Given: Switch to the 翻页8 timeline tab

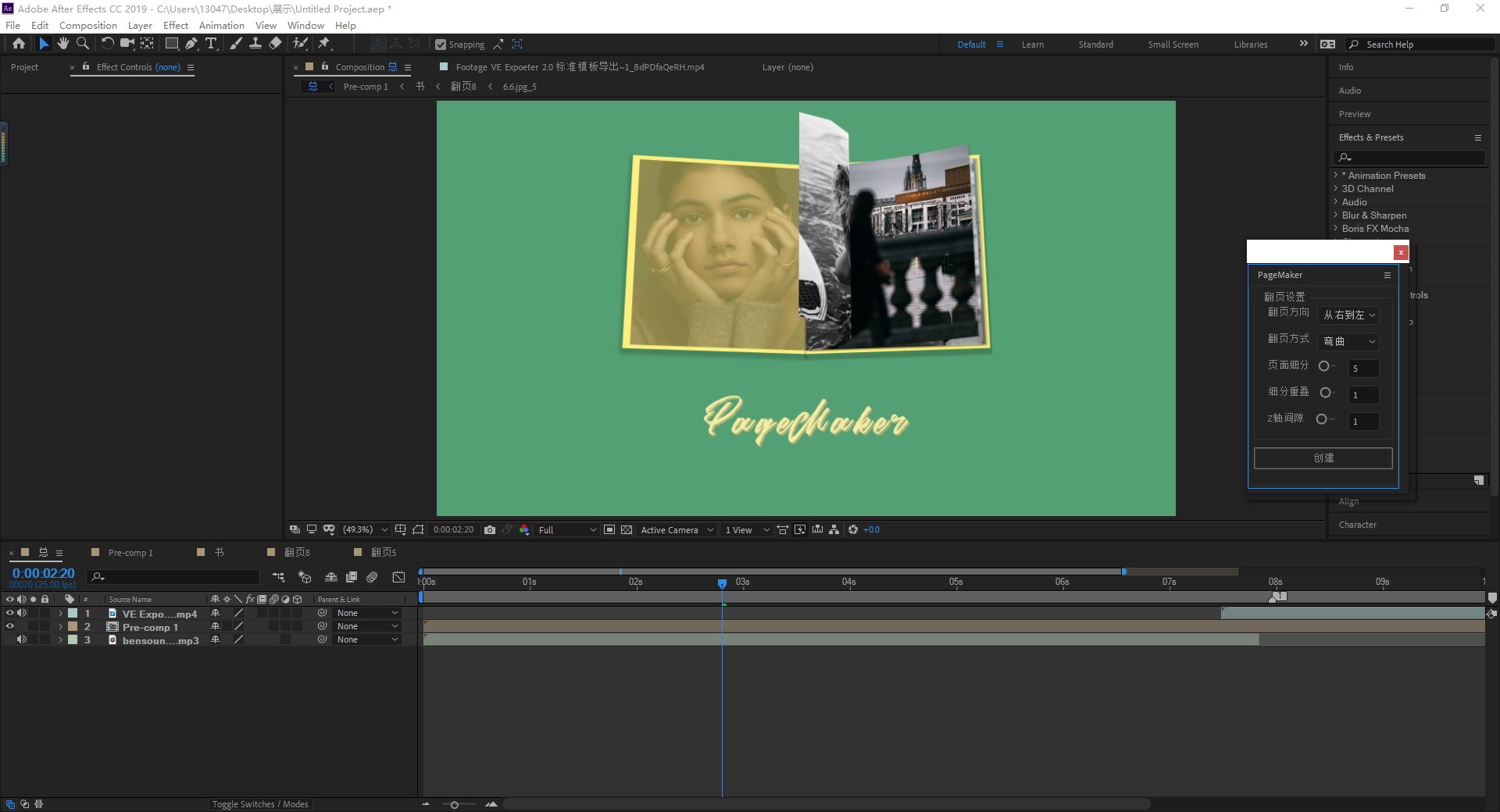Looking at the screenshot, I should tap(297, 552).
